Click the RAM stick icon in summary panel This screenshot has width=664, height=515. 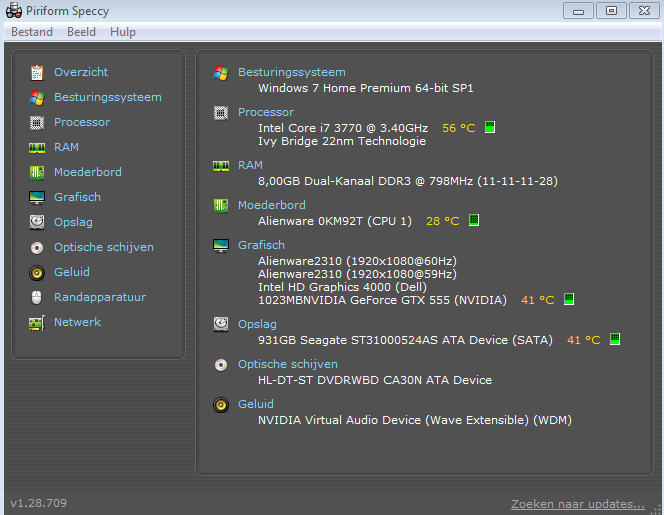[x=221, y=166]
